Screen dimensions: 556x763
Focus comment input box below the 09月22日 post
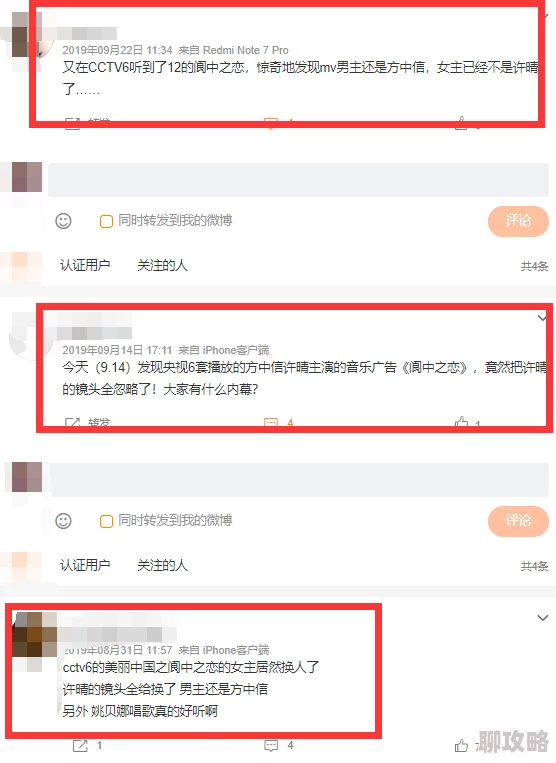tap(298, 180)
